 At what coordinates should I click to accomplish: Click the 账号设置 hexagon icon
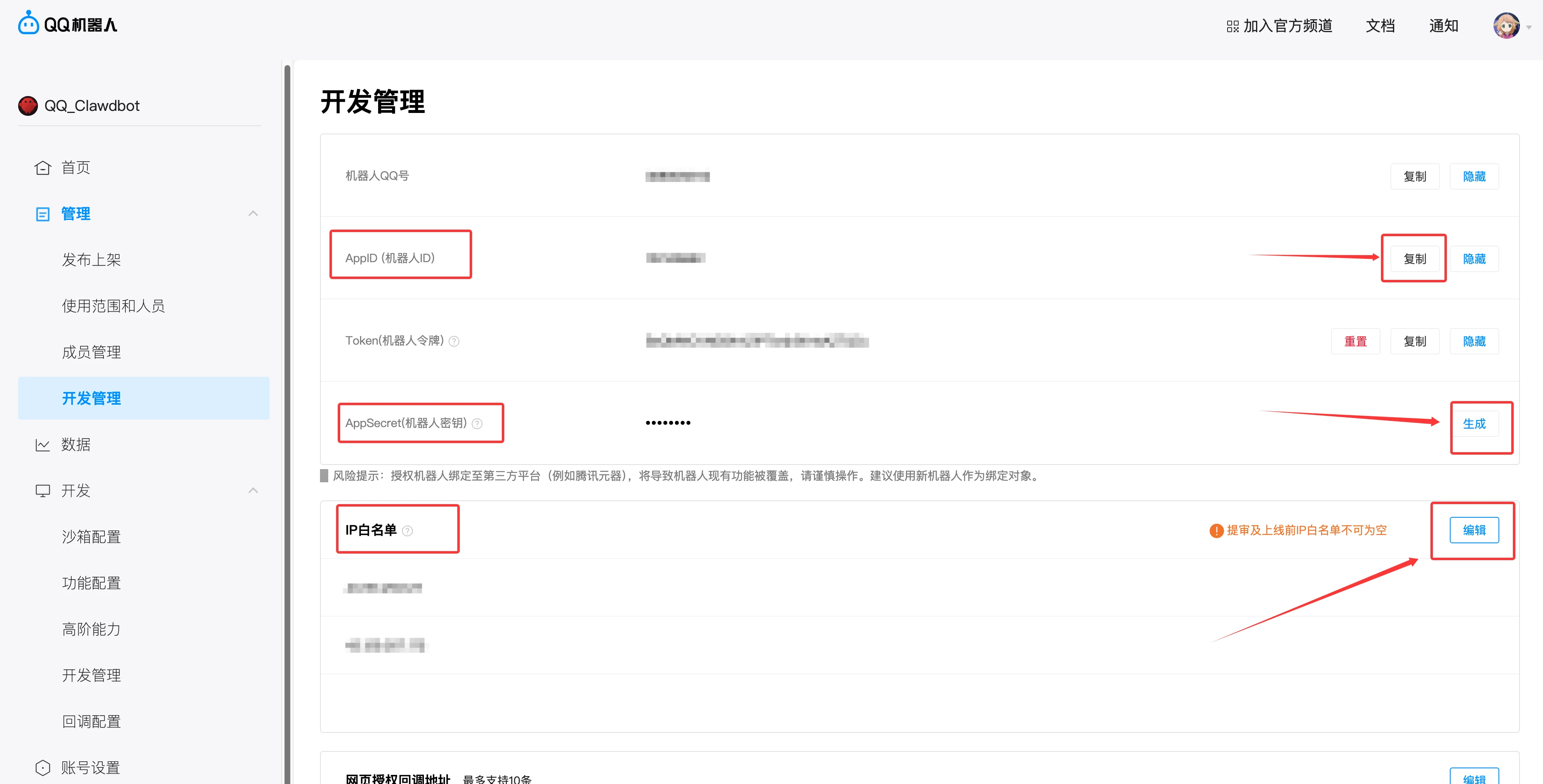(x=42, y=768)
